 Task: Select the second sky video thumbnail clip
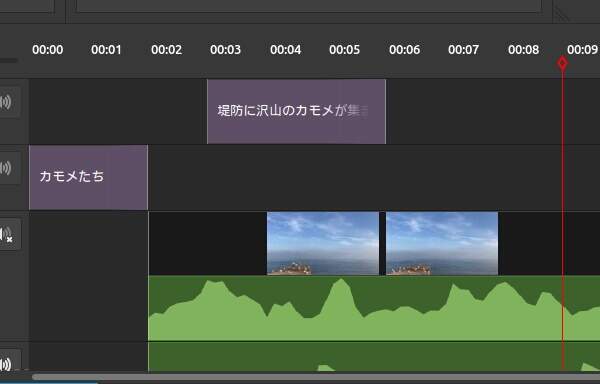pyautogui.click(x=442, y=244)
